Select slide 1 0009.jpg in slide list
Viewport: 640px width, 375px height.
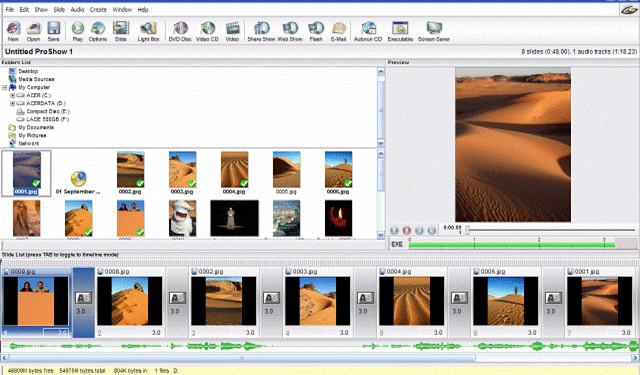pyautogui.click(x=36, y=302)
